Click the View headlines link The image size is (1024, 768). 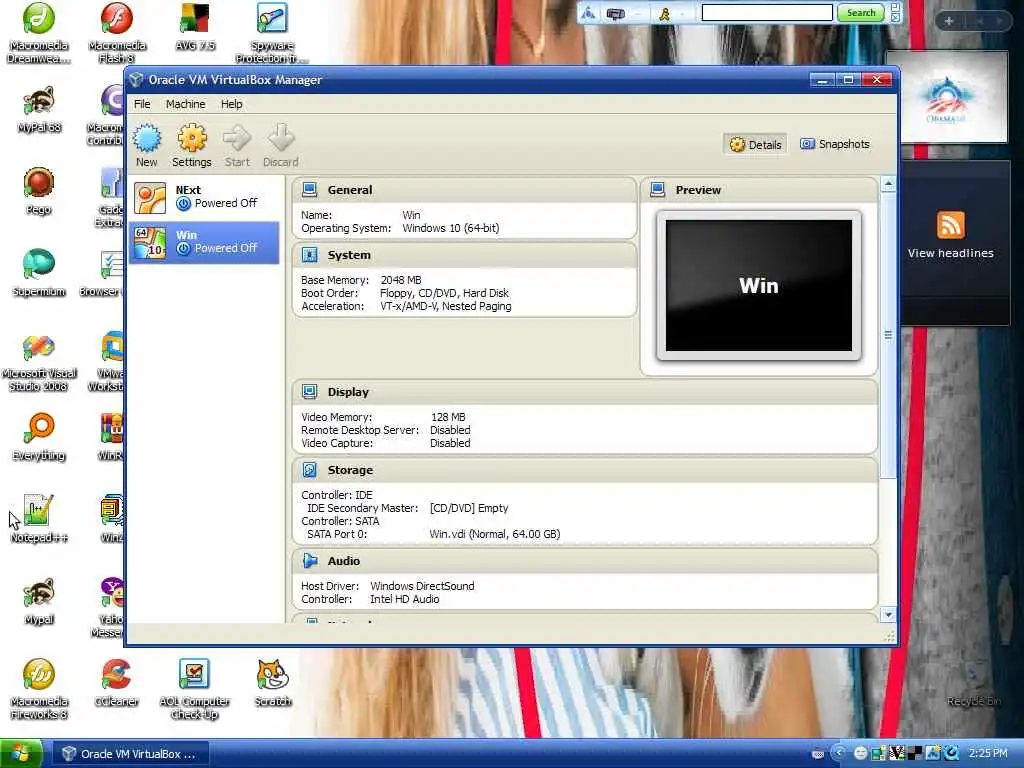tap(950, 253)
